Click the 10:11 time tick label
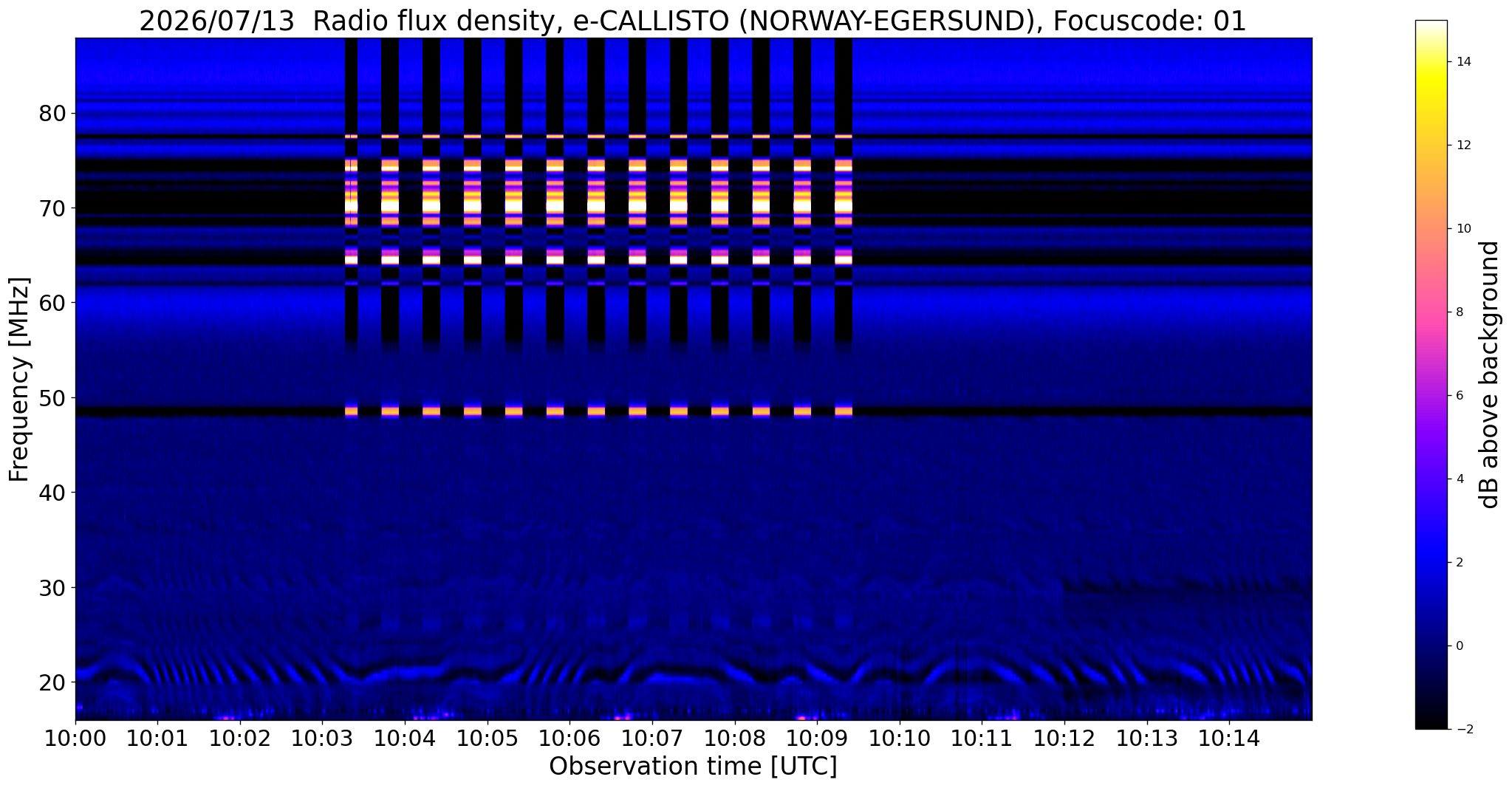This screenshot has height=788, width=1512. pyautogui.click(x=982, y=738)
